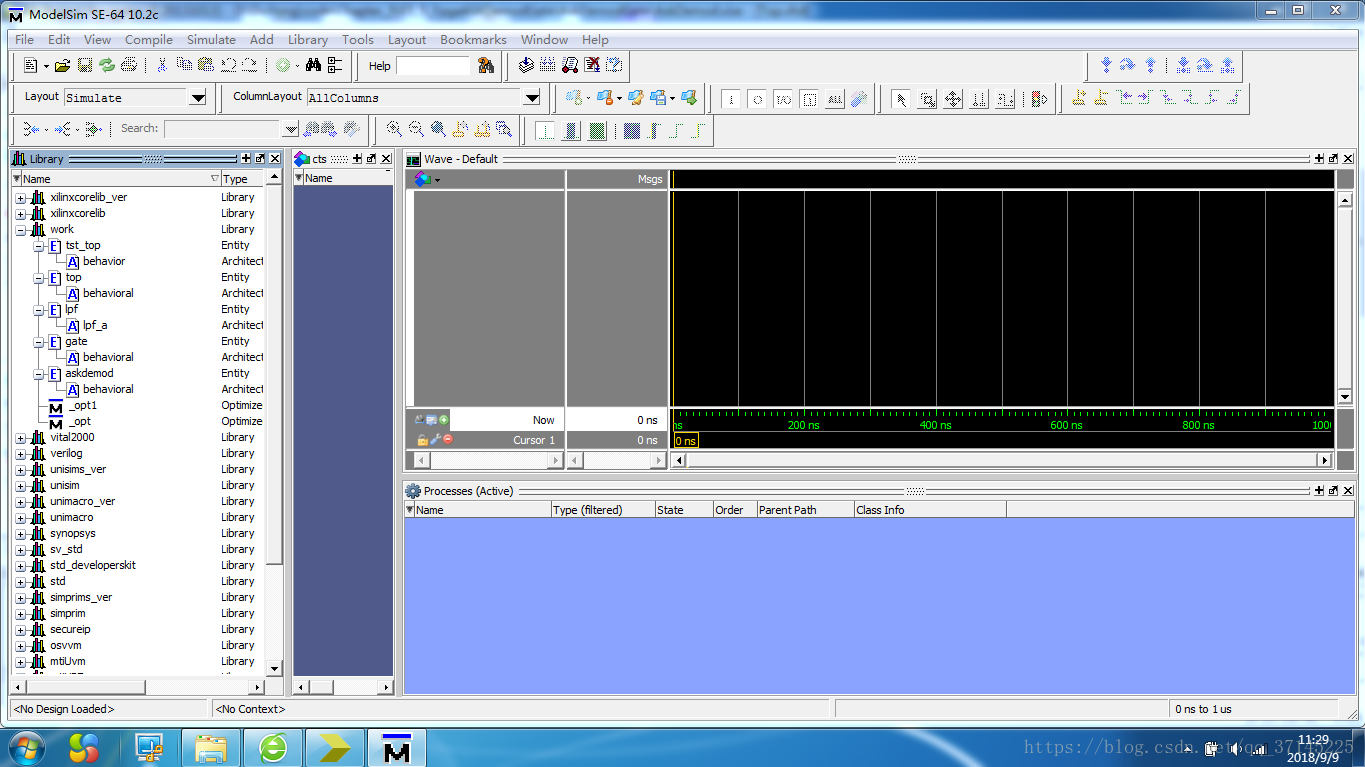
Task: Click the Find Next Transition icon
Action: click(x=1146, y=98)
